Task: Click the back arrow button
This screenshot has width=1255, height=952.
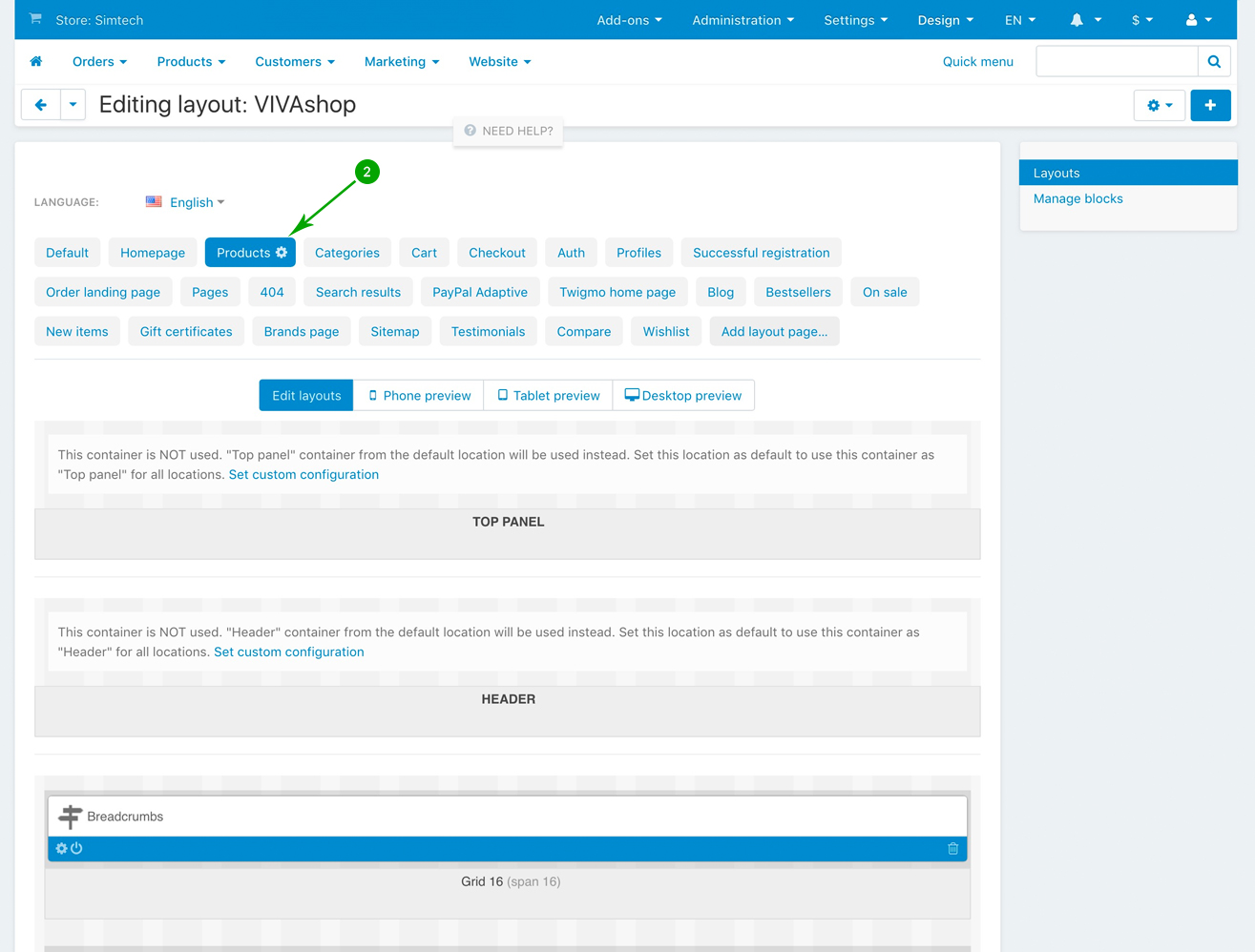Action: coord(40,105)
